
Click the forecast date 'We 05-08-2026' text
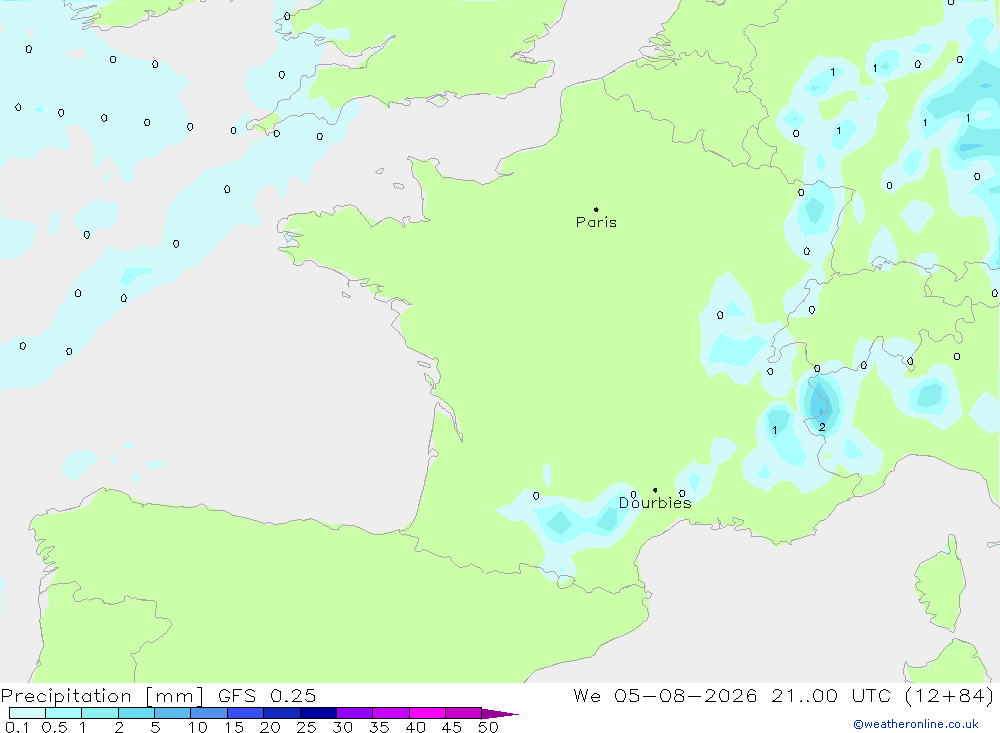665,696
